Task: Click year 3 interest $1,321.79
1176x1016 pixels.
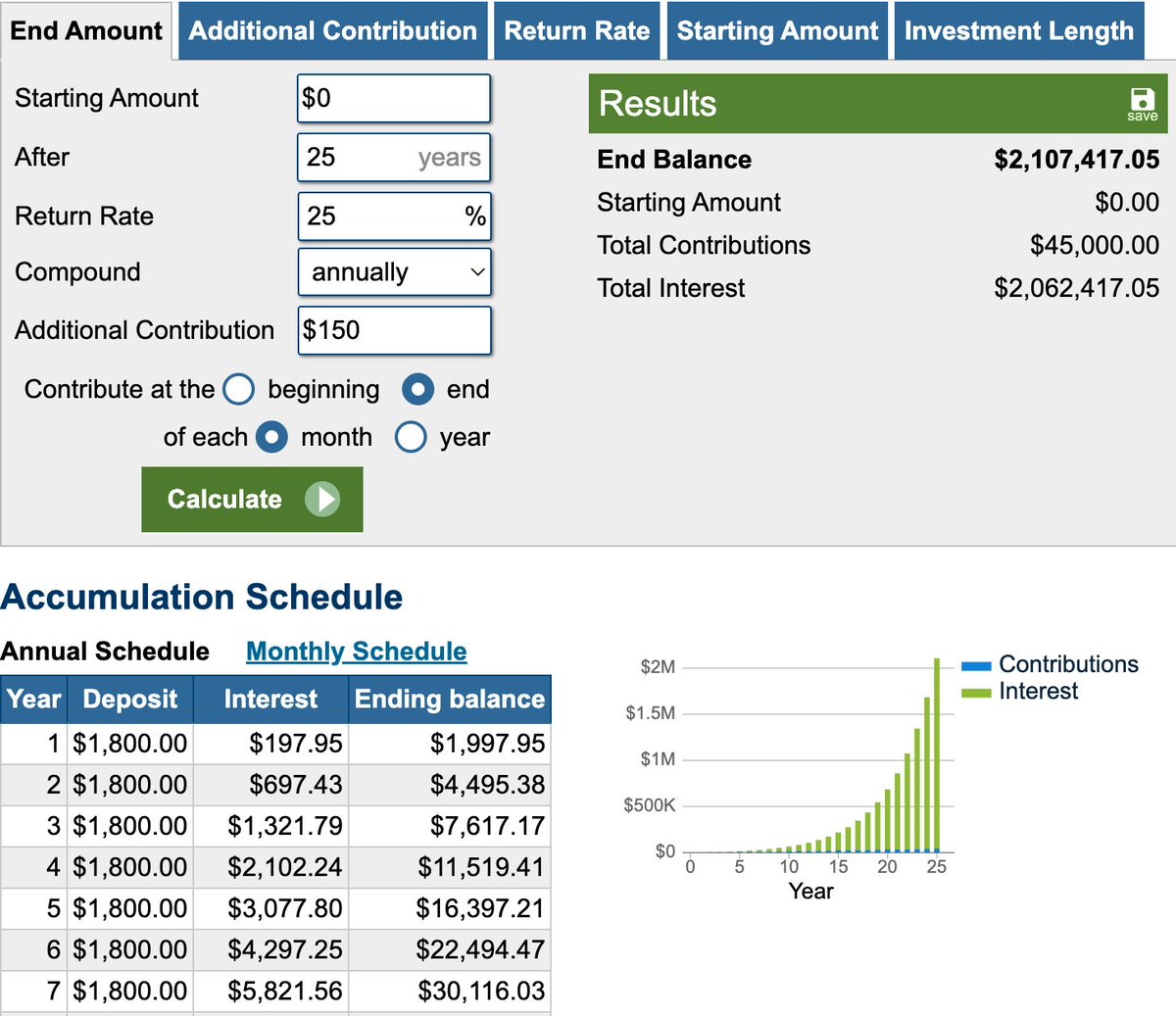Action: (x=285, y=826)
